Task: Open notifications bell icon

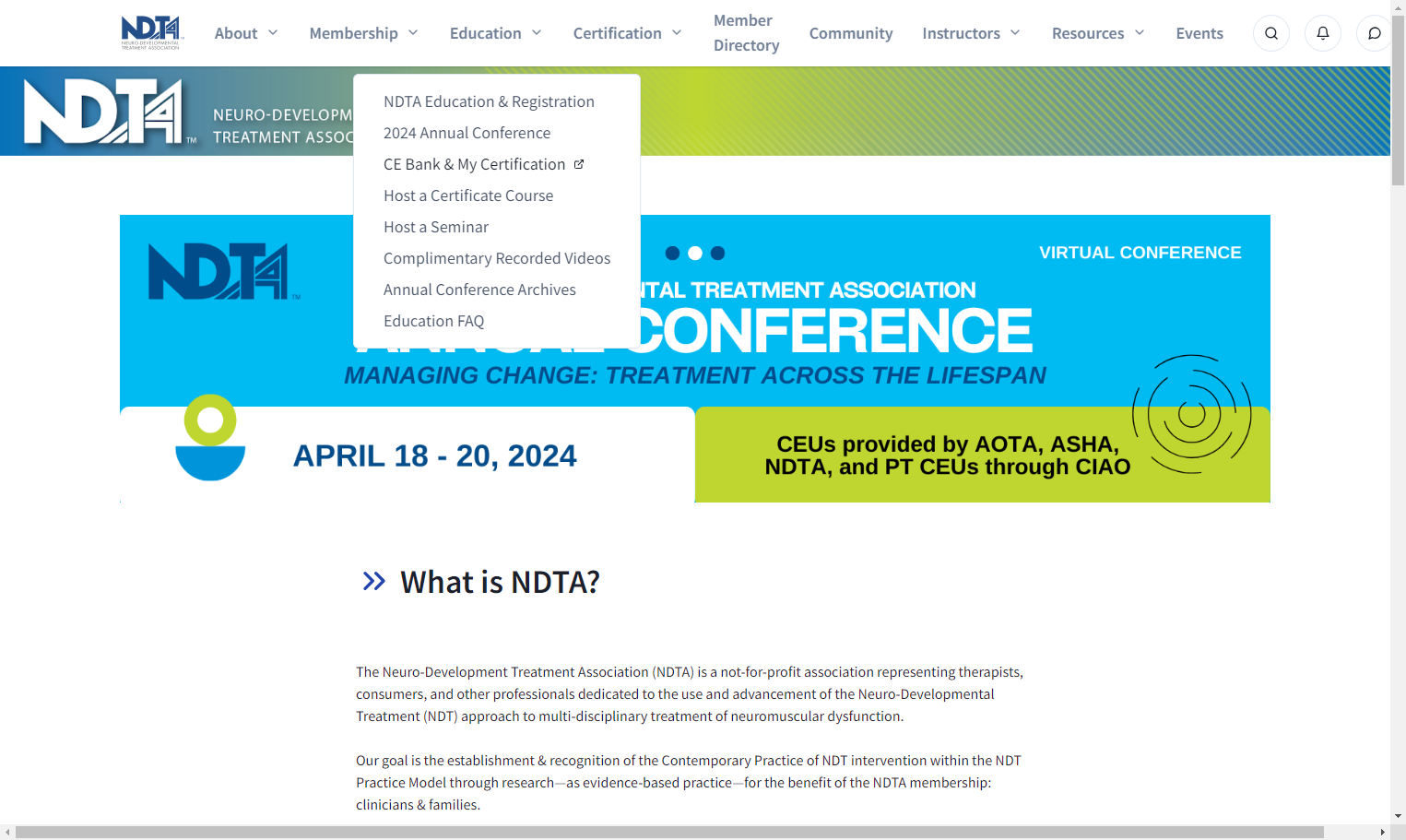Action: pyautogui.click(x=1323, y=33)
